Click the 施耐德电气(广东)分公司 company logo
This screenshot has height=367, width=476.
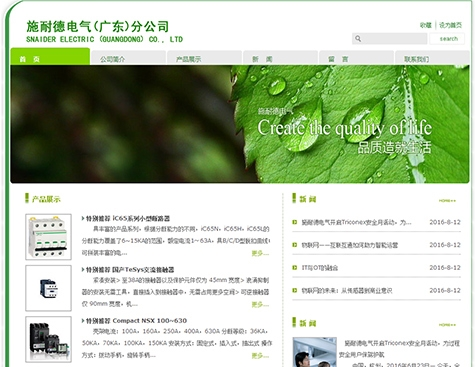tap(104, 32)
